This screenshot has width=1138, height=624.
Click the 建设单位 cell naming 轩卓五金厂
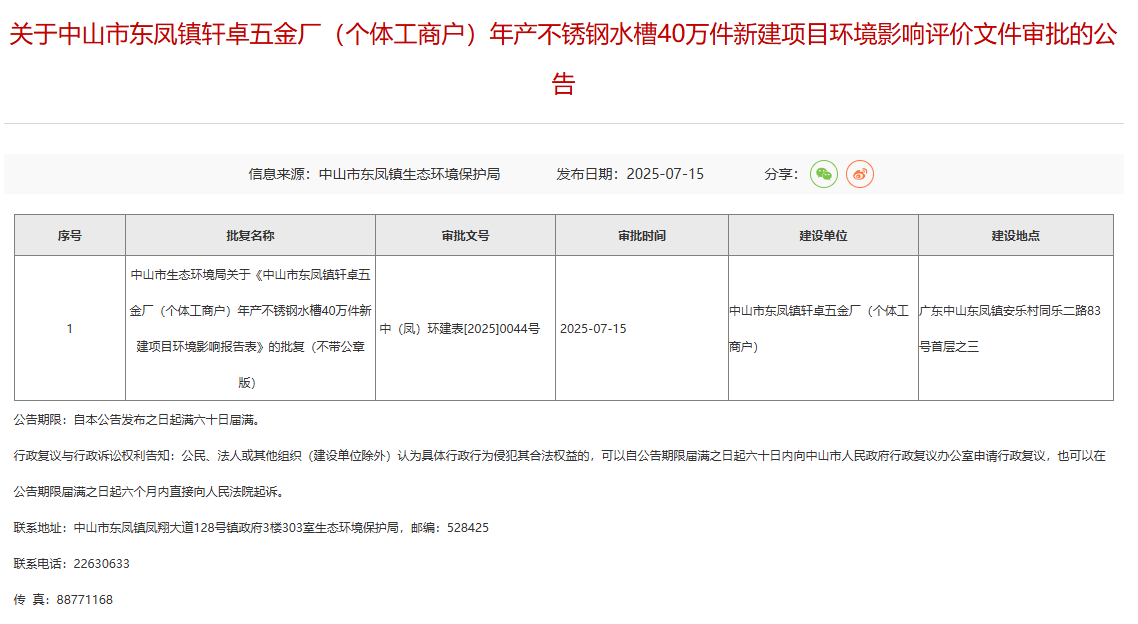click(x=819, y=329)
